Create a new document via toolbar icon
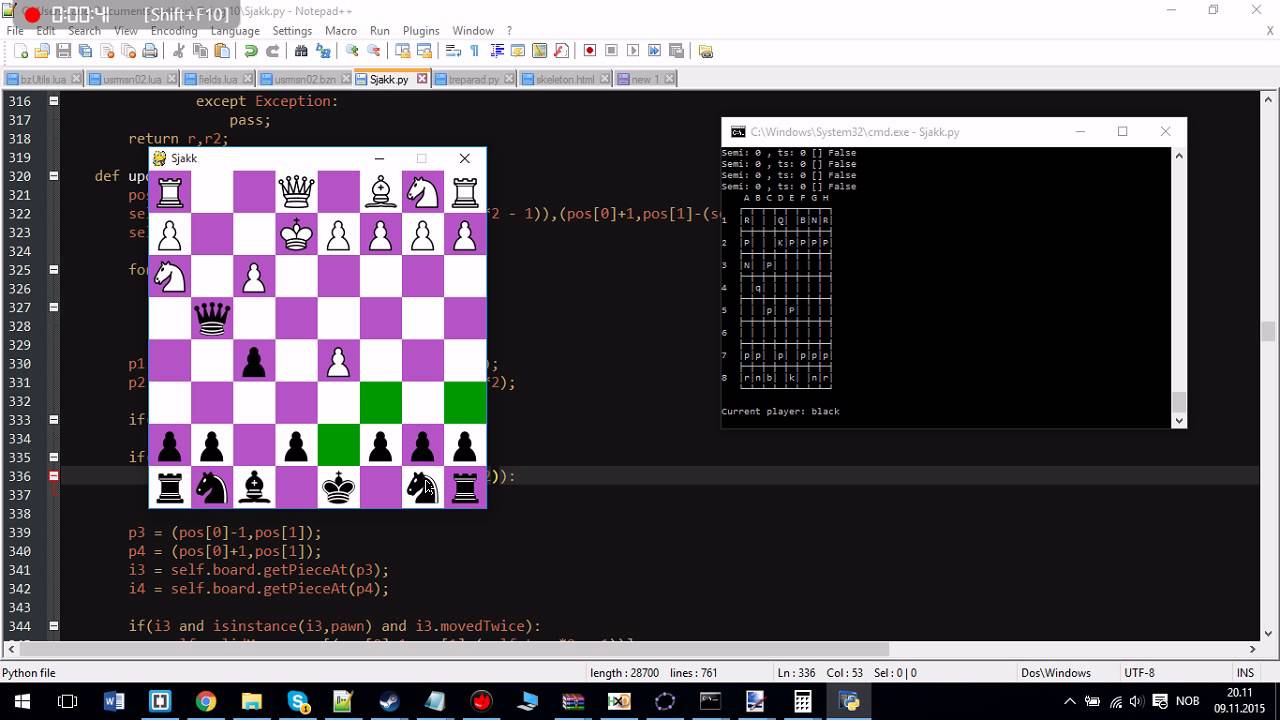 (21, 51)
